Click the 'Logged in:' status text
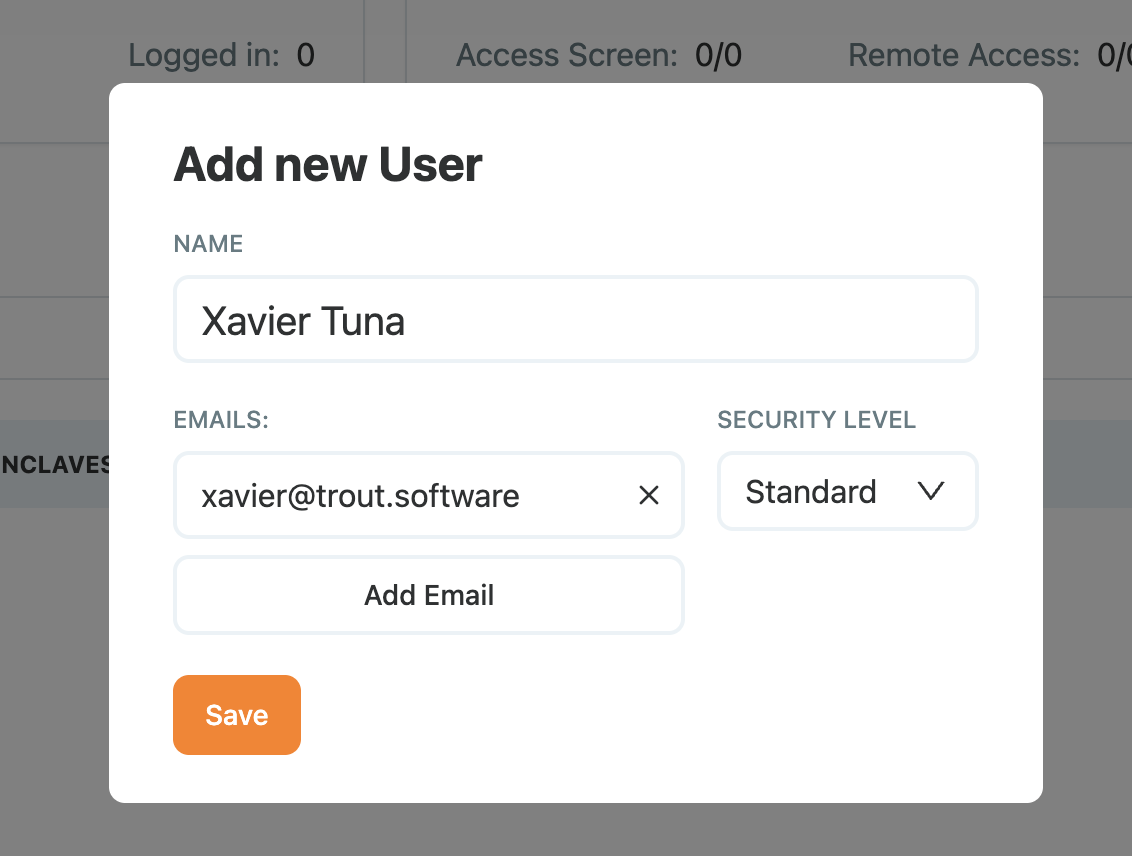 (x=204, y=56)
